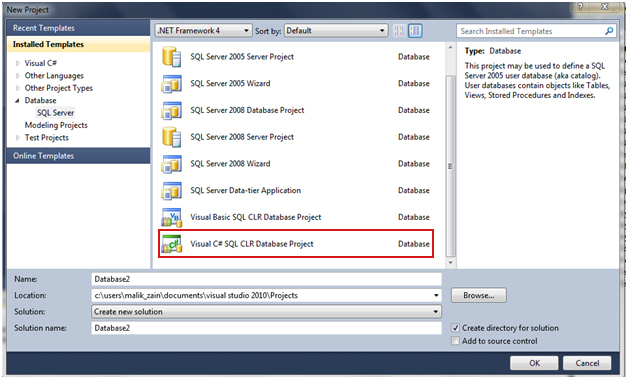Image resolution: width=628 pixels, height=379 pixels.
Task: Select SQL Server 2005 Wizard text
Action: [x=230, y=84]
